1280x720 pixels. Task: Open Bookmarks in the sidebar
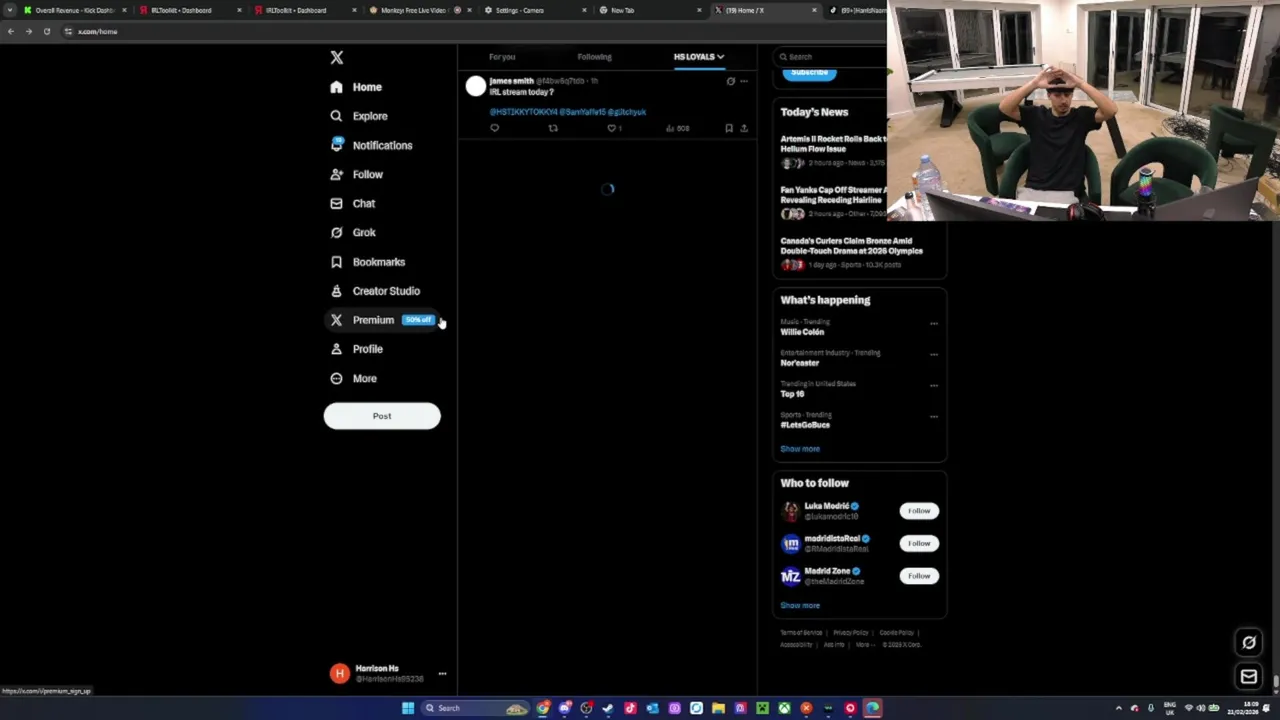[367, 262]
